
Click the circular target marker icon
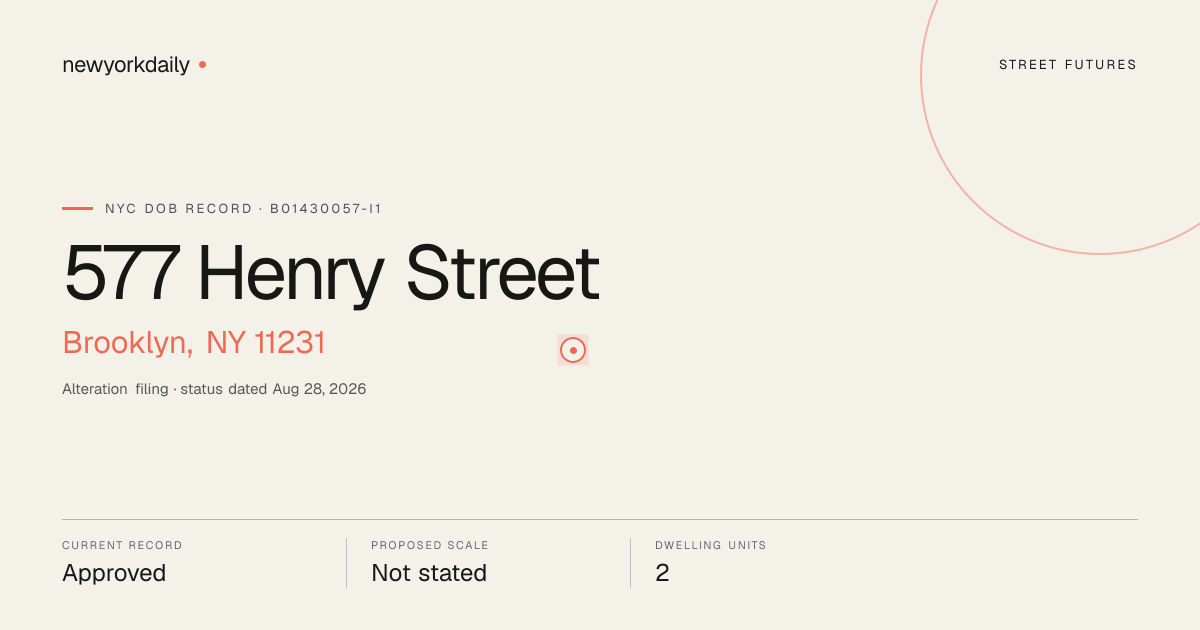[x=573, y=350]
